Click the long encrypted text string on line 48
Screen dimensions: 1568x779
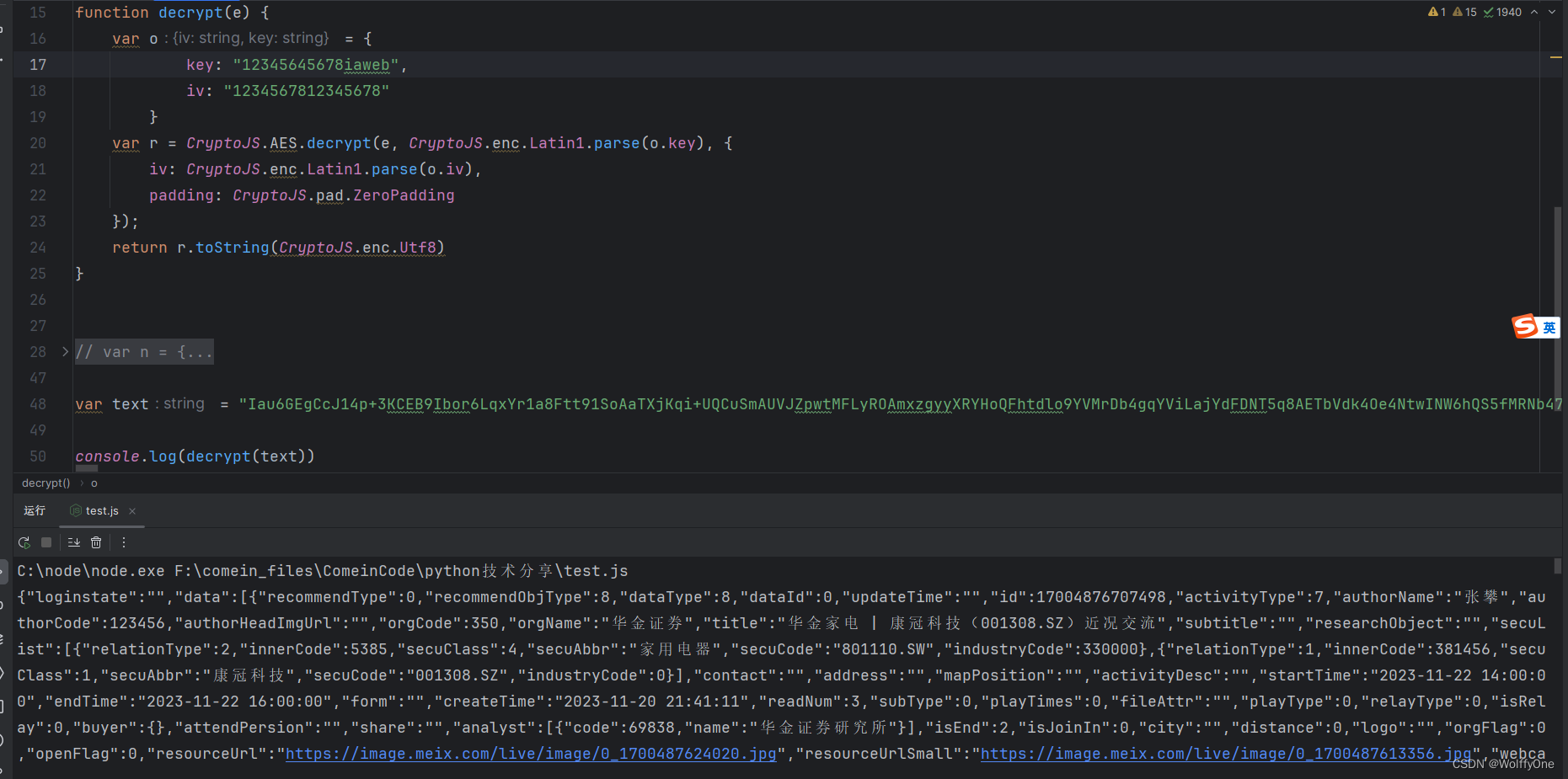tap(900, 404)
